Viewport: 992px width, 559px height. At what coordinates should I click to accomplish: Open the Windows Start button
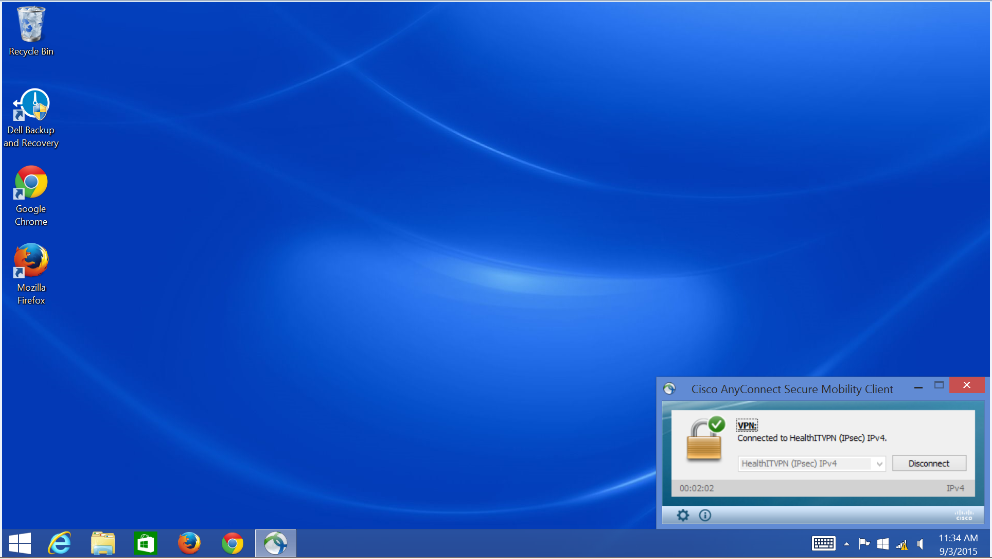click(20, 543)
